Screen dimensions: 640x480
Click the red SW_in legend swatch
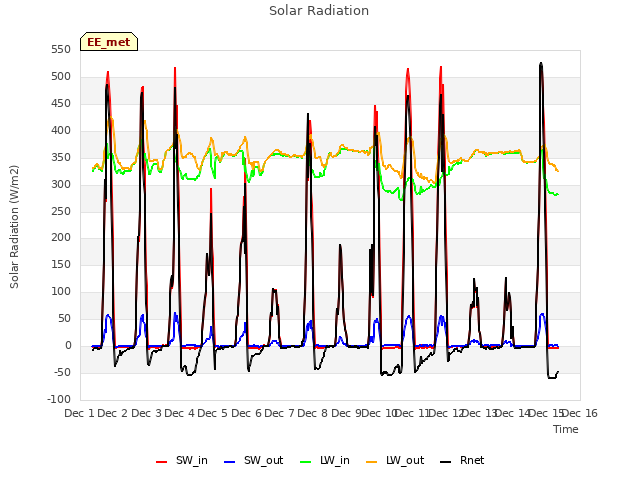click(162, 462)
